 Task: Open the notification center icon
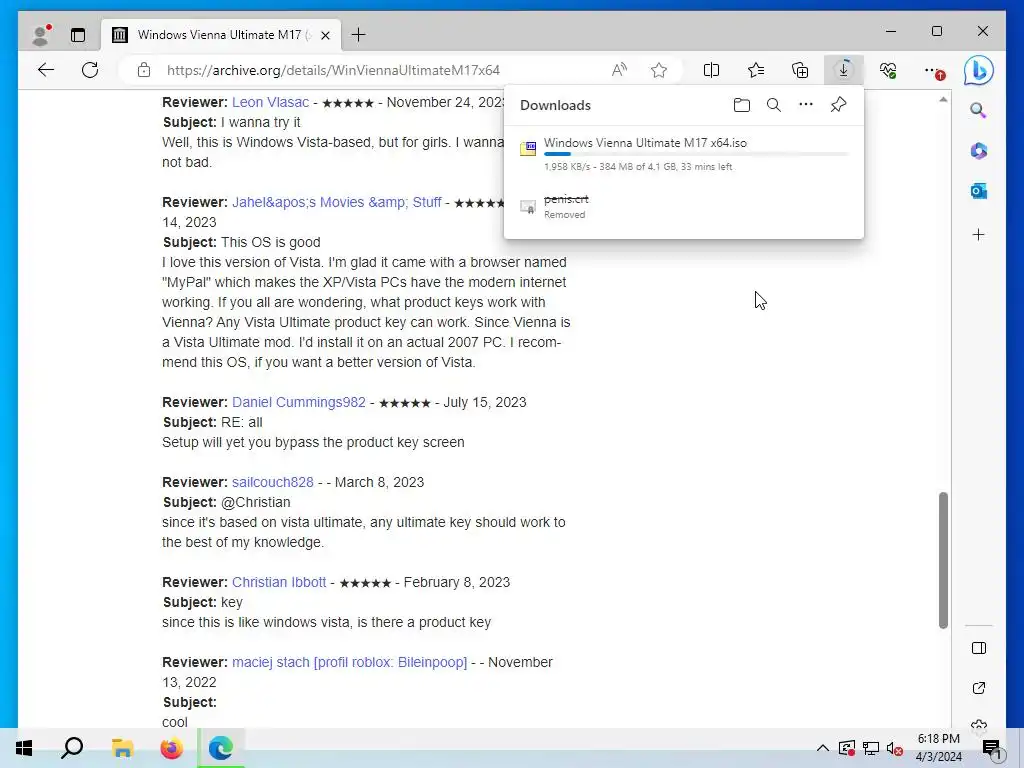[x=991, y=749]
